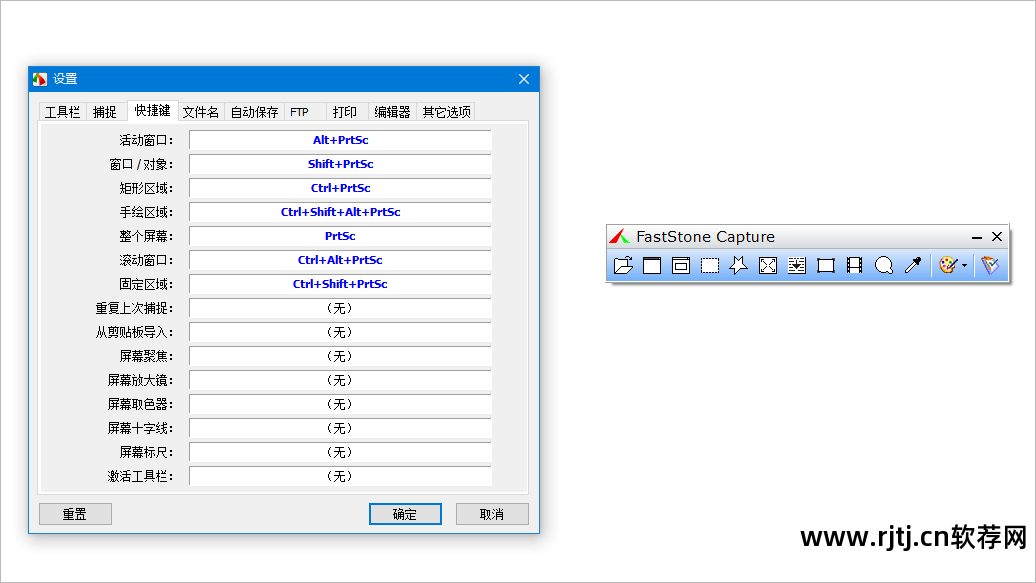Select Capture Active Window tool
Screen dimensions: 1036x583
pos(652,265)
